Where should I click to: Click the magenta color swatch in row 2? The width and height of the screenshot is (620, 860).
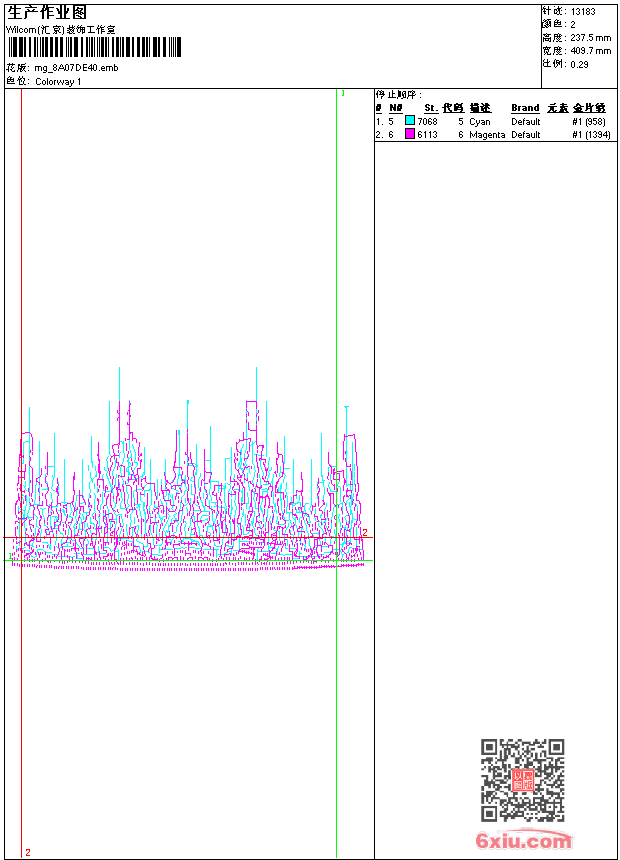coord(409,133)
